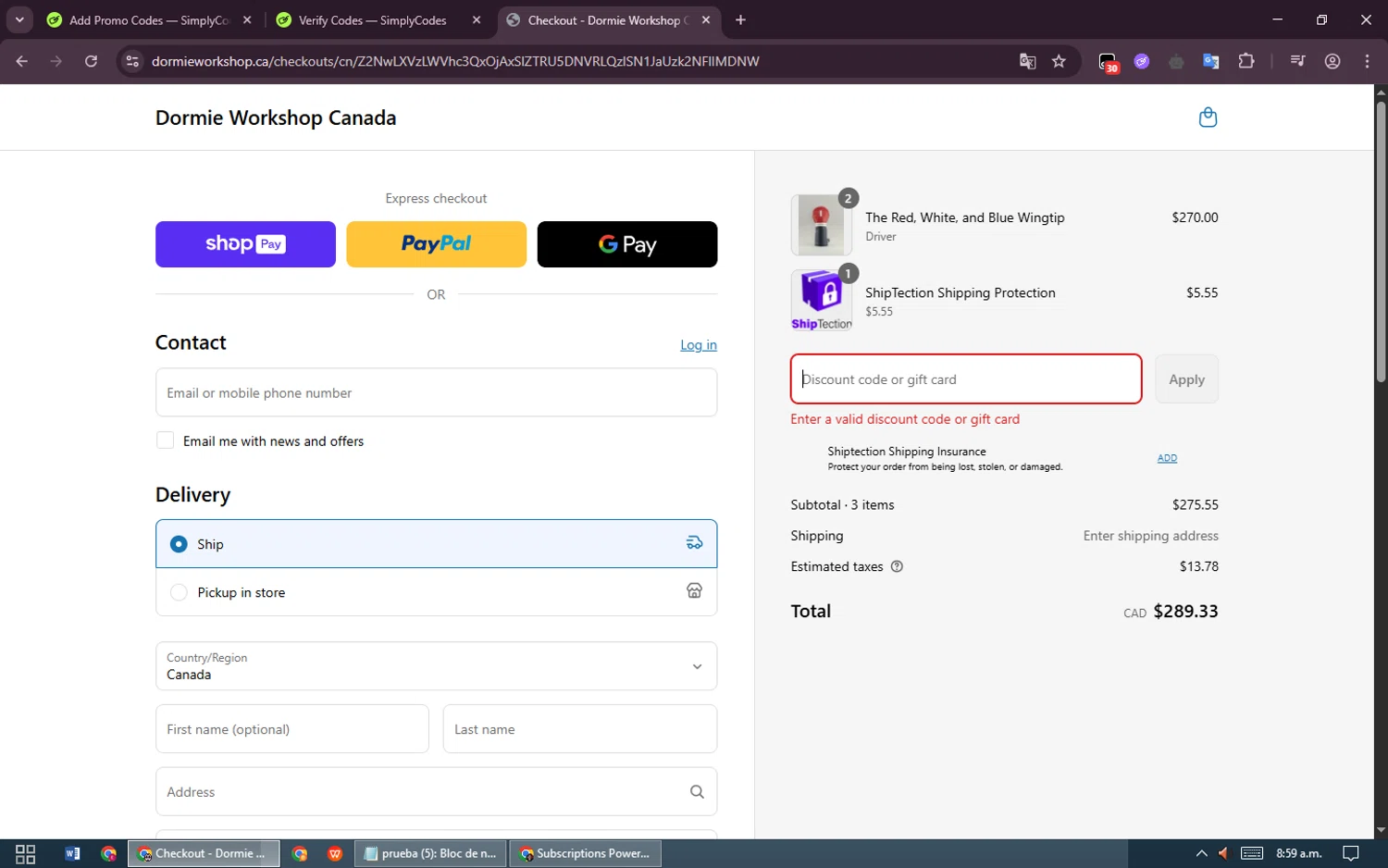Close the Add Promo Codes tab
Viewport: 1388px width, 868px height.
[247, 20]
